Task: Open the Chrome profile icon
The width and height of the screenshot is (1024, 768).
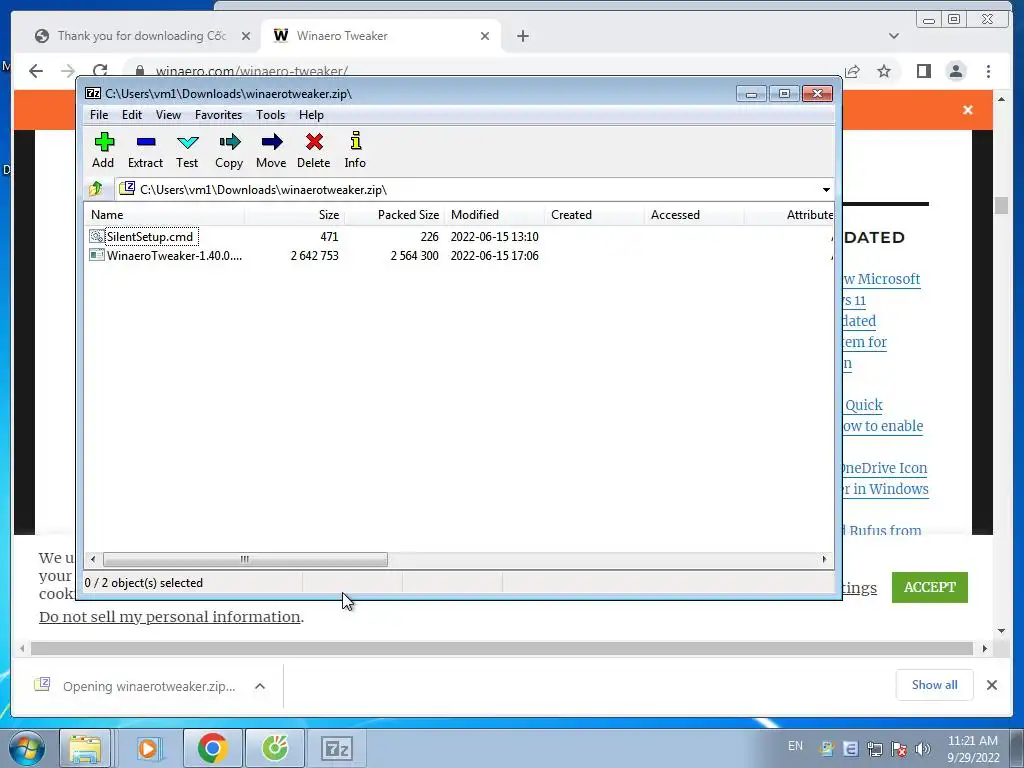Action: click(x=956, y=71)
